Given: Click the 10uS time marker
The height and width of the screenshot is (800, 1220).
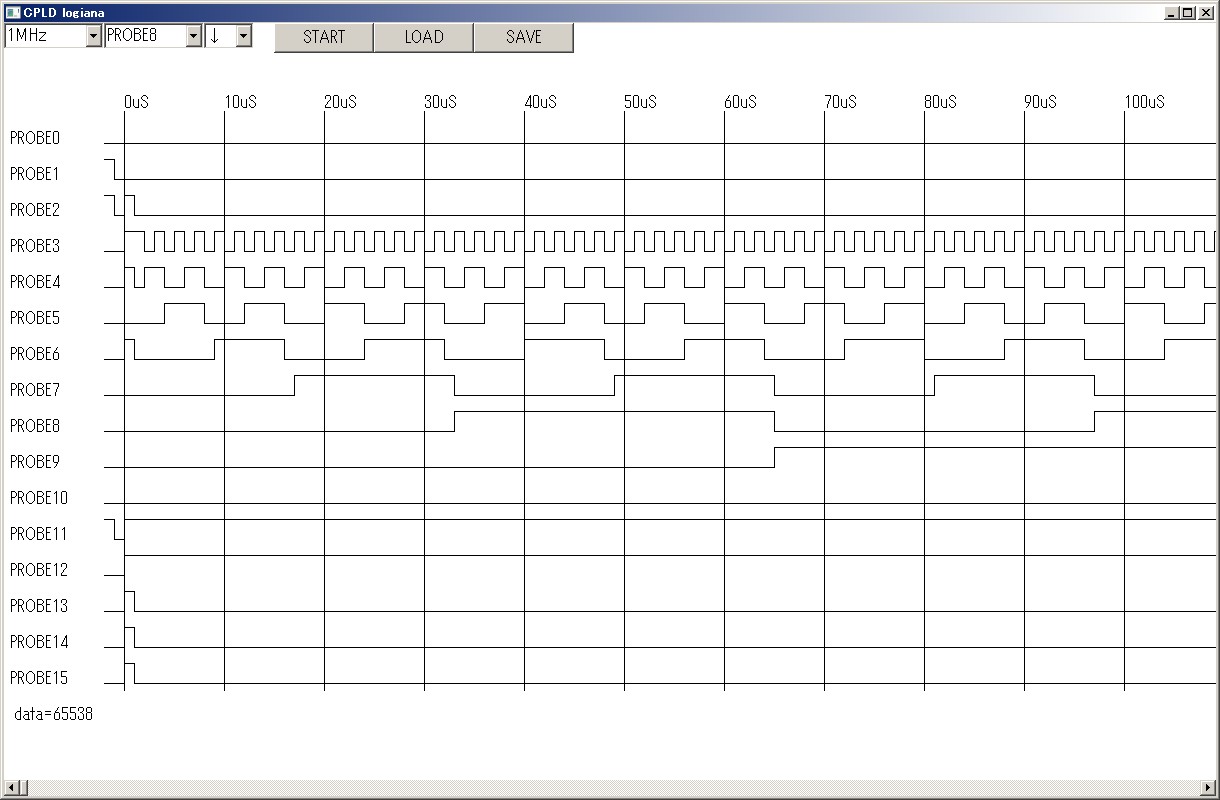Looking at the screenshot, I should pyautogui.click(x=241, y=102).
